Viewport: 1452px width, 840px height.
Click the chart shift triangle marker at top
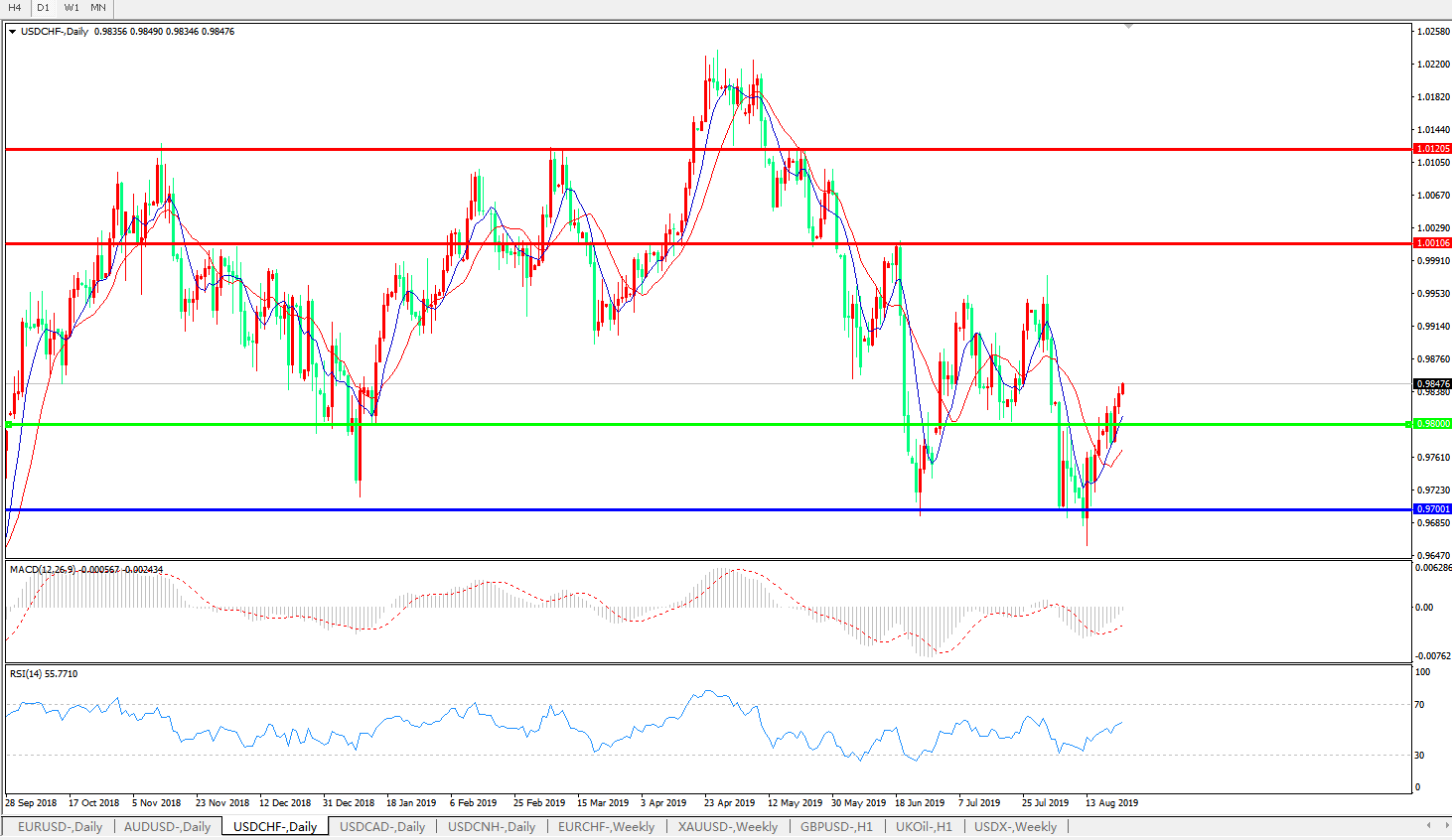1129,27
